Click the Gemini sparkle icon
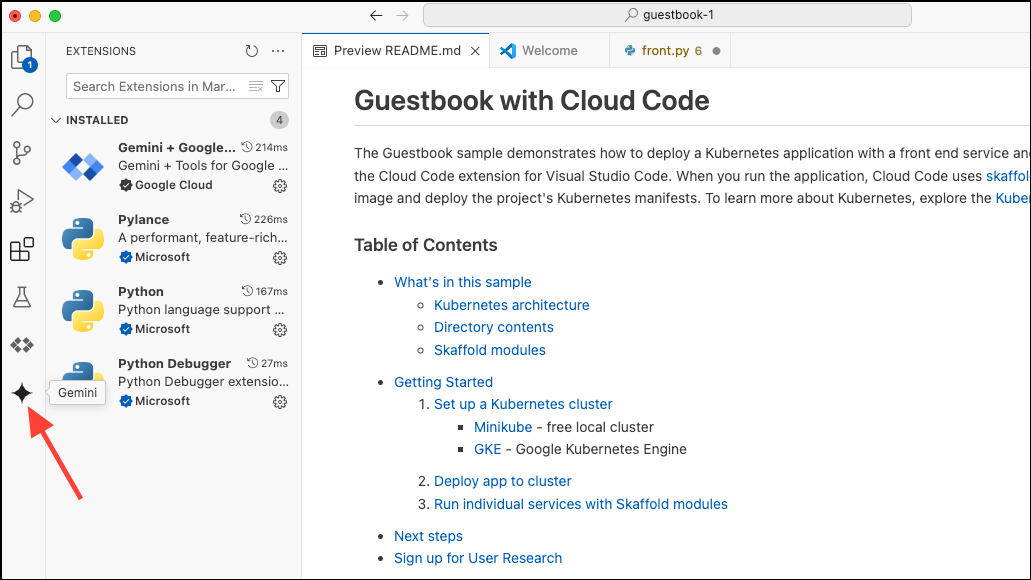This screenshot has height=580, width=1031. pyautogui.click(x=22, y=393)
